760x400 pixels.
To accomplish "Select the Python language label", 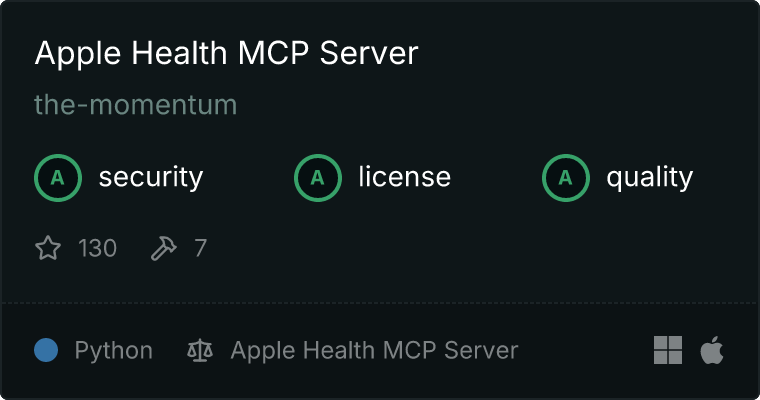I will point(113,351).
